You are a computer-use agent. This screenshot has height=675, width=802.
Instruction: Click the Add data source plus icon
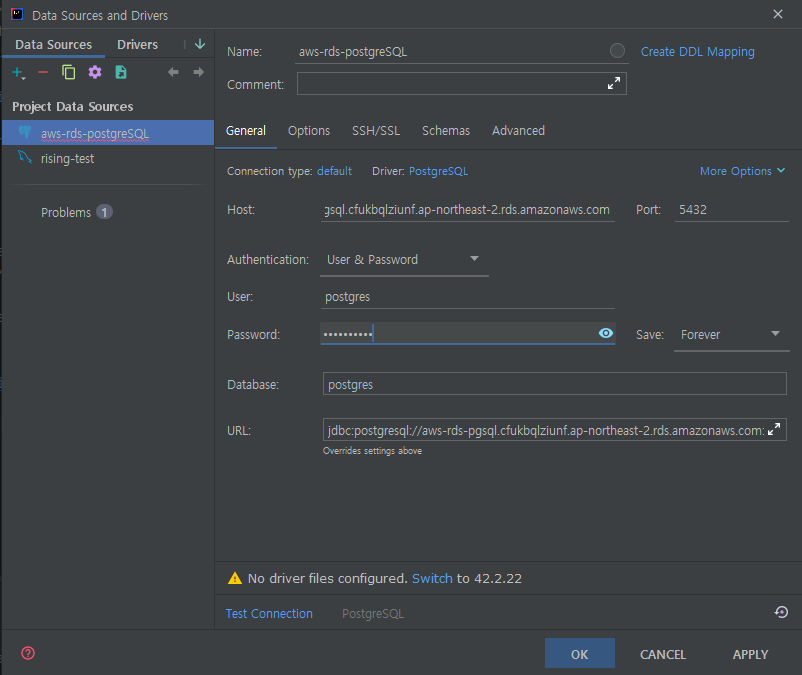pos(18,73)
